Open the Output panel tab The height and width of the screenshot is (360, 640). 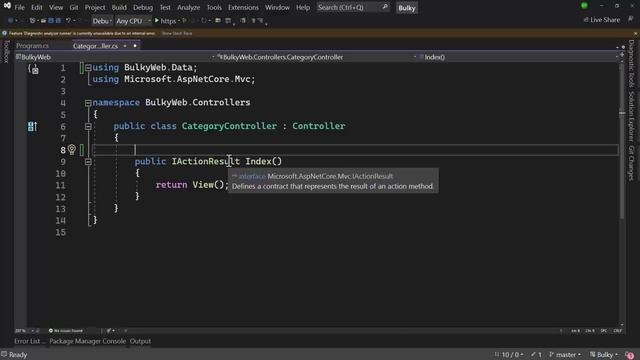point(140,341)
